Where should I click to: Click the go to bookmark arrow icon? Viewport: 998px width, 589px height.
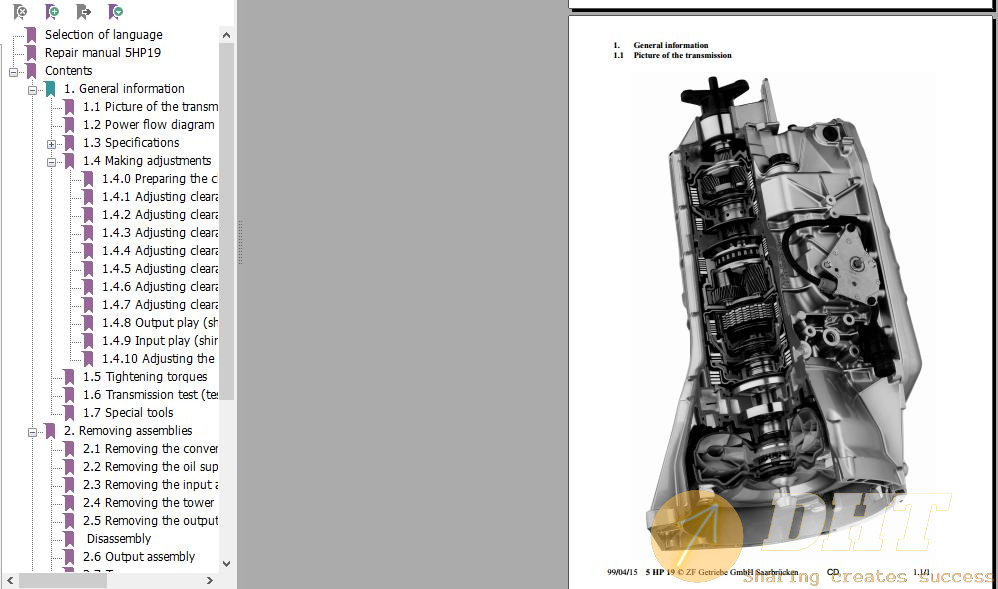click(84, 12)
